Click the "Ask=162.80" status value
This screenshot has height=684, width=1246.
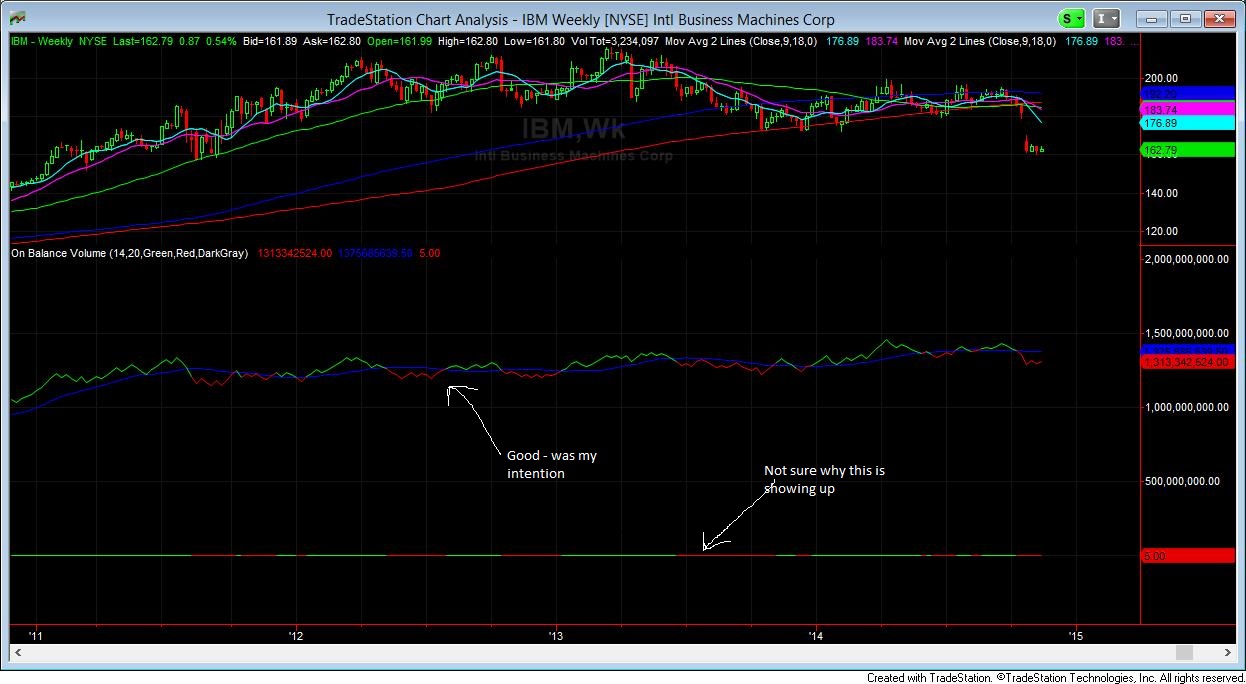(x=330, y=41)
